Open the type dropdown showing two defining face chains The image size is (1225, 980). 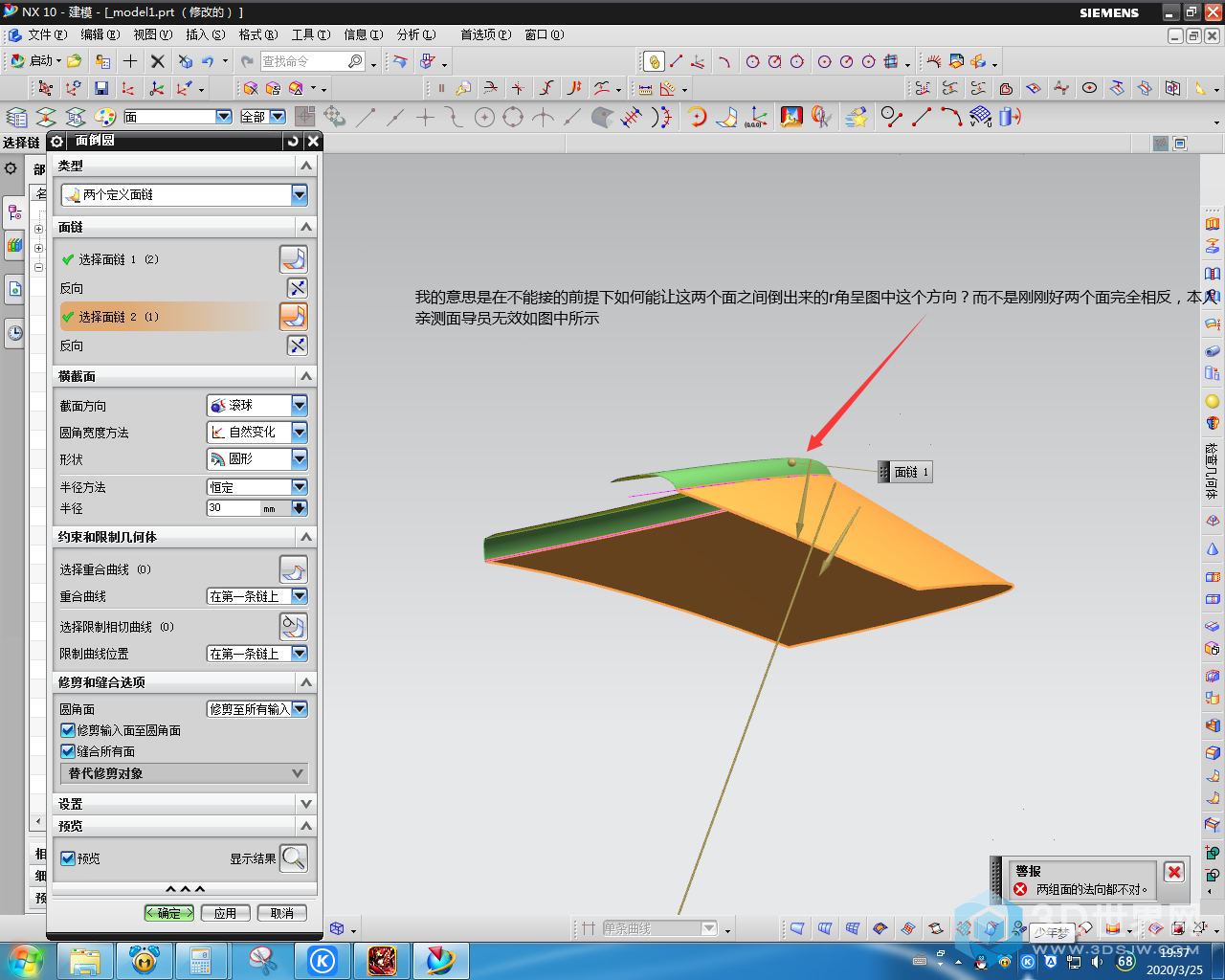click(185, 194)
